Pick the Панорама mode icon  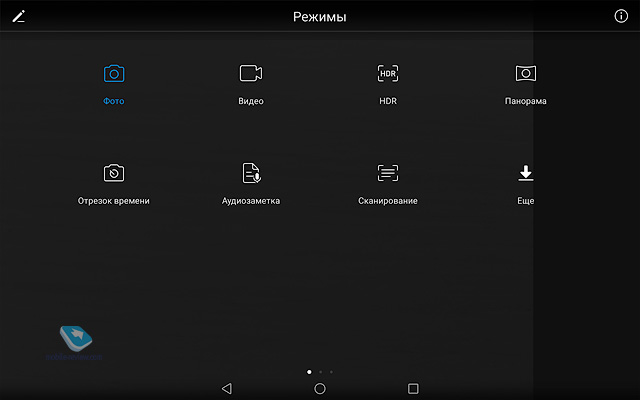525,73
